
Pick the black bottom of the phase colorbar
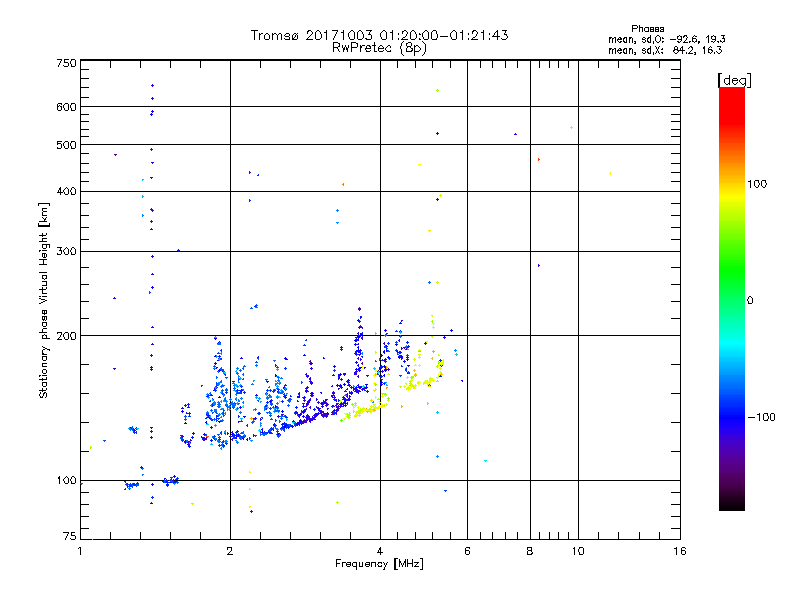point(732,503)
